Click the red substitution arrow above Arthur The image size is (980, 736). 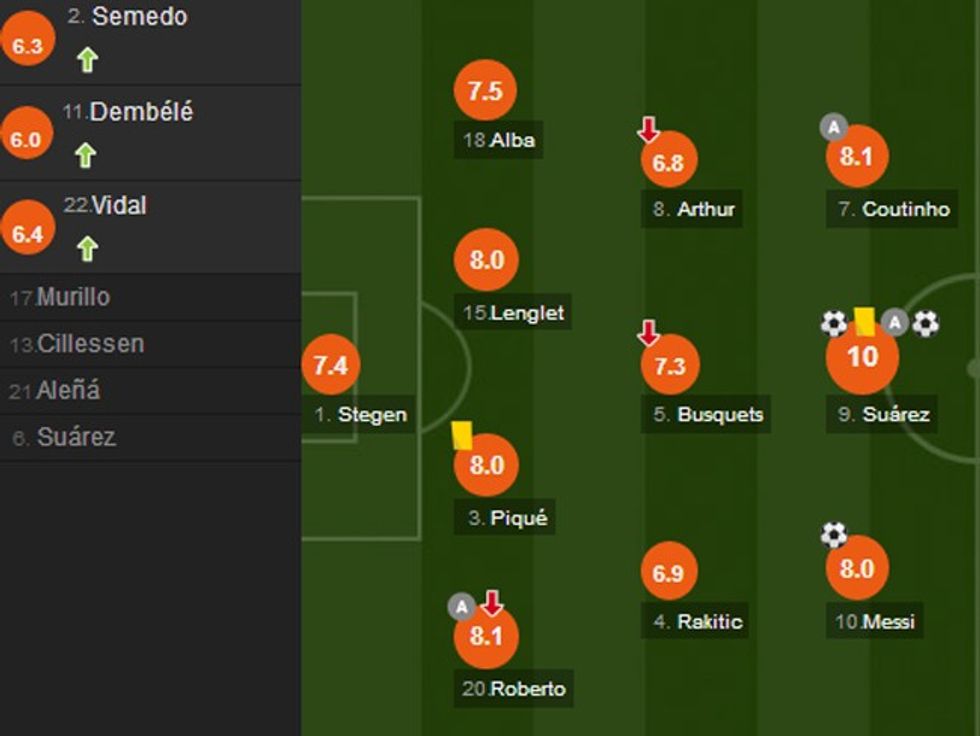coord(649,129)
